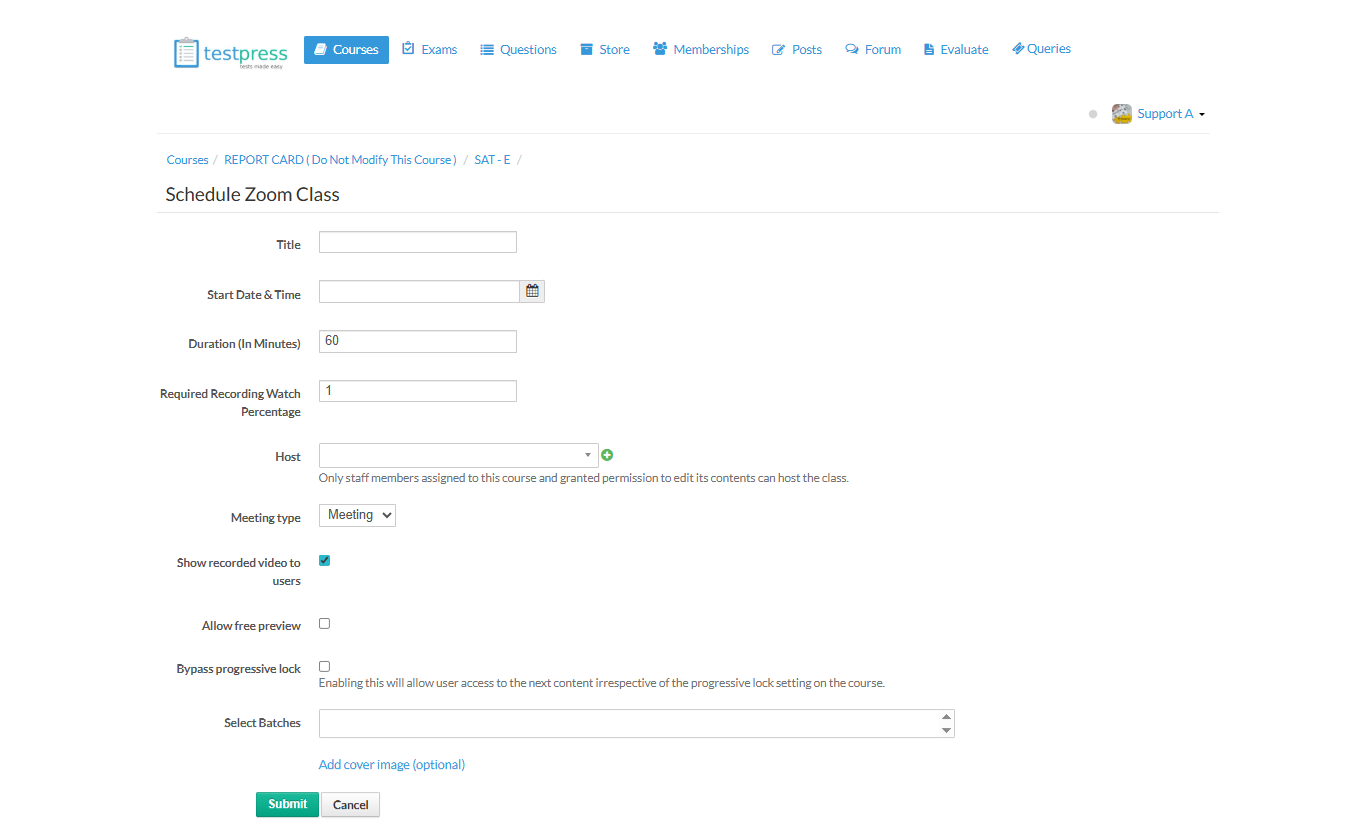
Task: Click the Title input field
Action: coord(418,242)
